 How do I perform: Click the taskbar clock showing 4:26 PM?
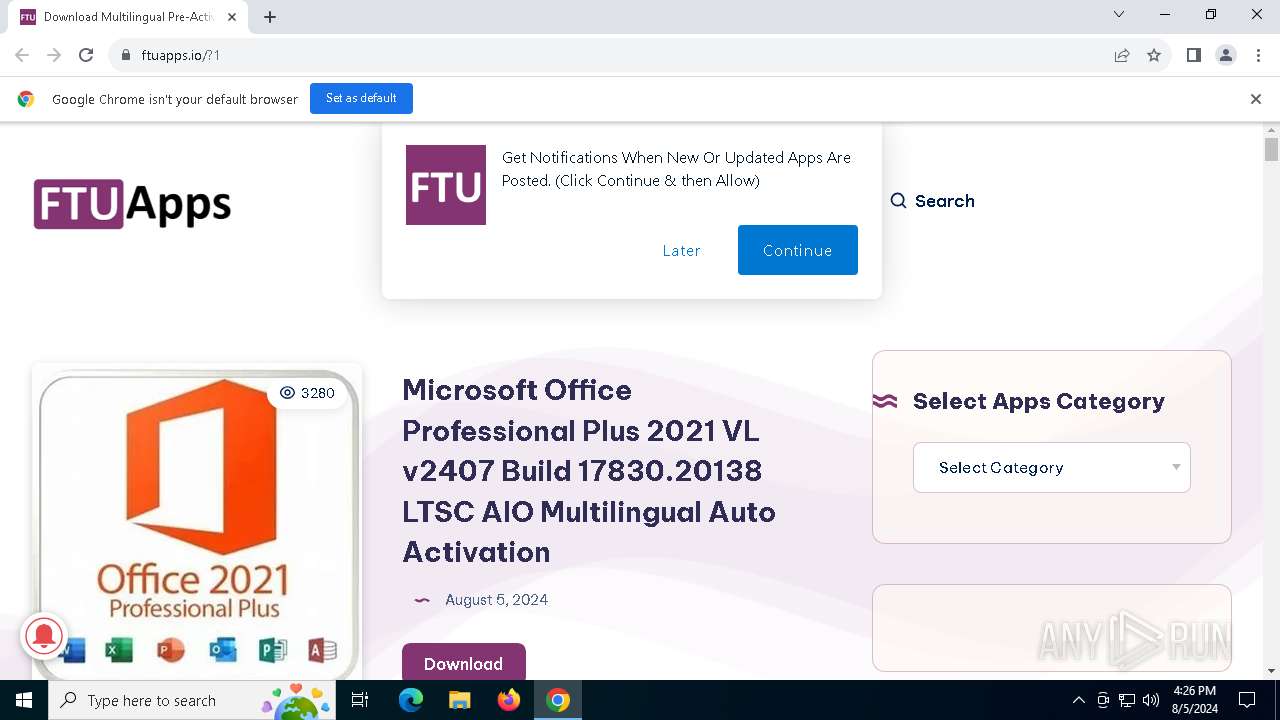[x=1195, y=700]
